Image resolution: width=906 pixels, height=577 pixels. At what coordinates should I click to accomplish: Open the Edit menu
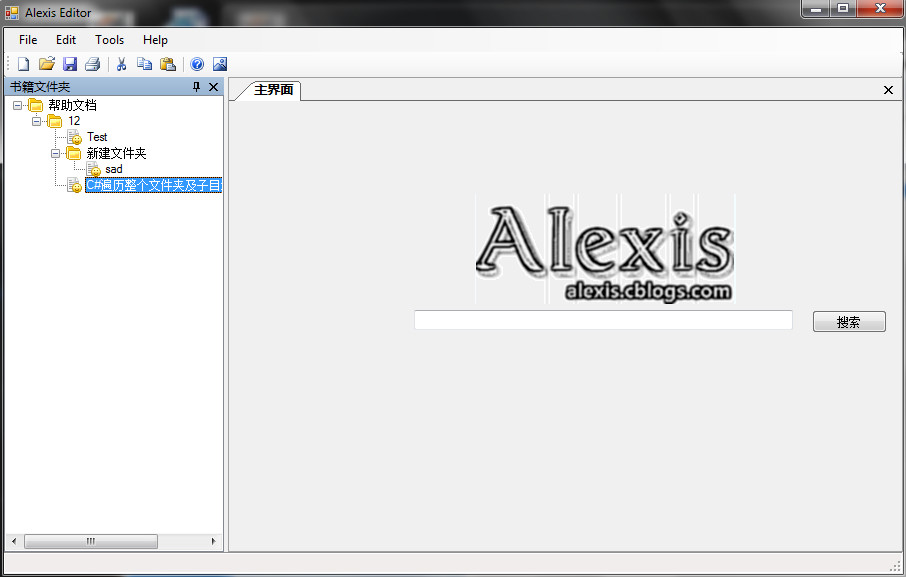(66, 40)
